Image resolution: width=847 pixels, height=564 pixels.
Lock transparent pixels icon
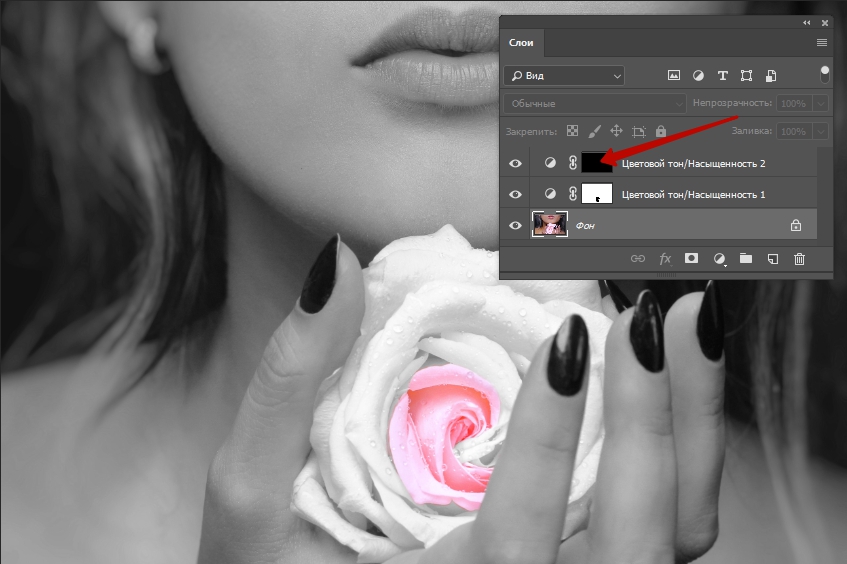pos(573,131)
